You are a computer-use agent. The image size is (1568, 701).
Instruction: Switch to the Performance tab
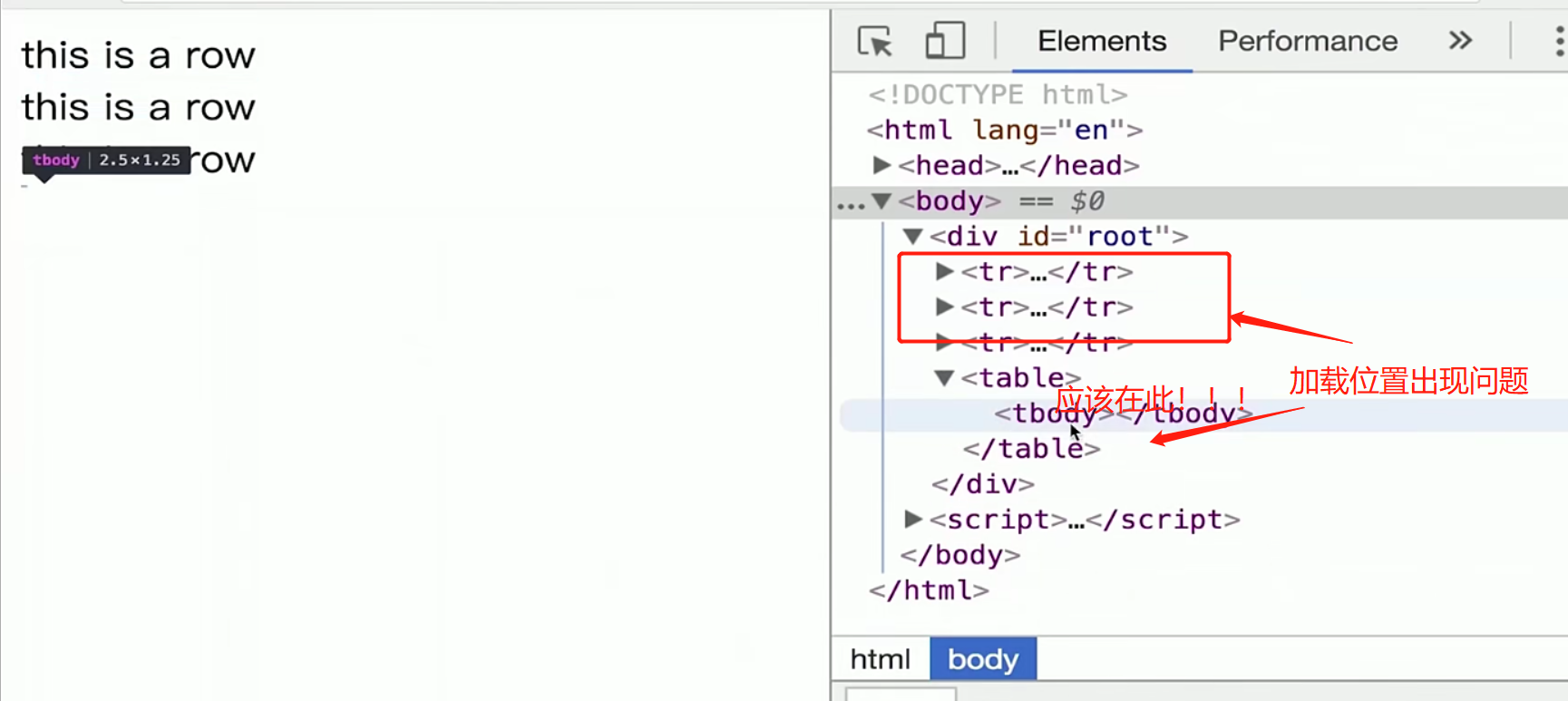1308,42
